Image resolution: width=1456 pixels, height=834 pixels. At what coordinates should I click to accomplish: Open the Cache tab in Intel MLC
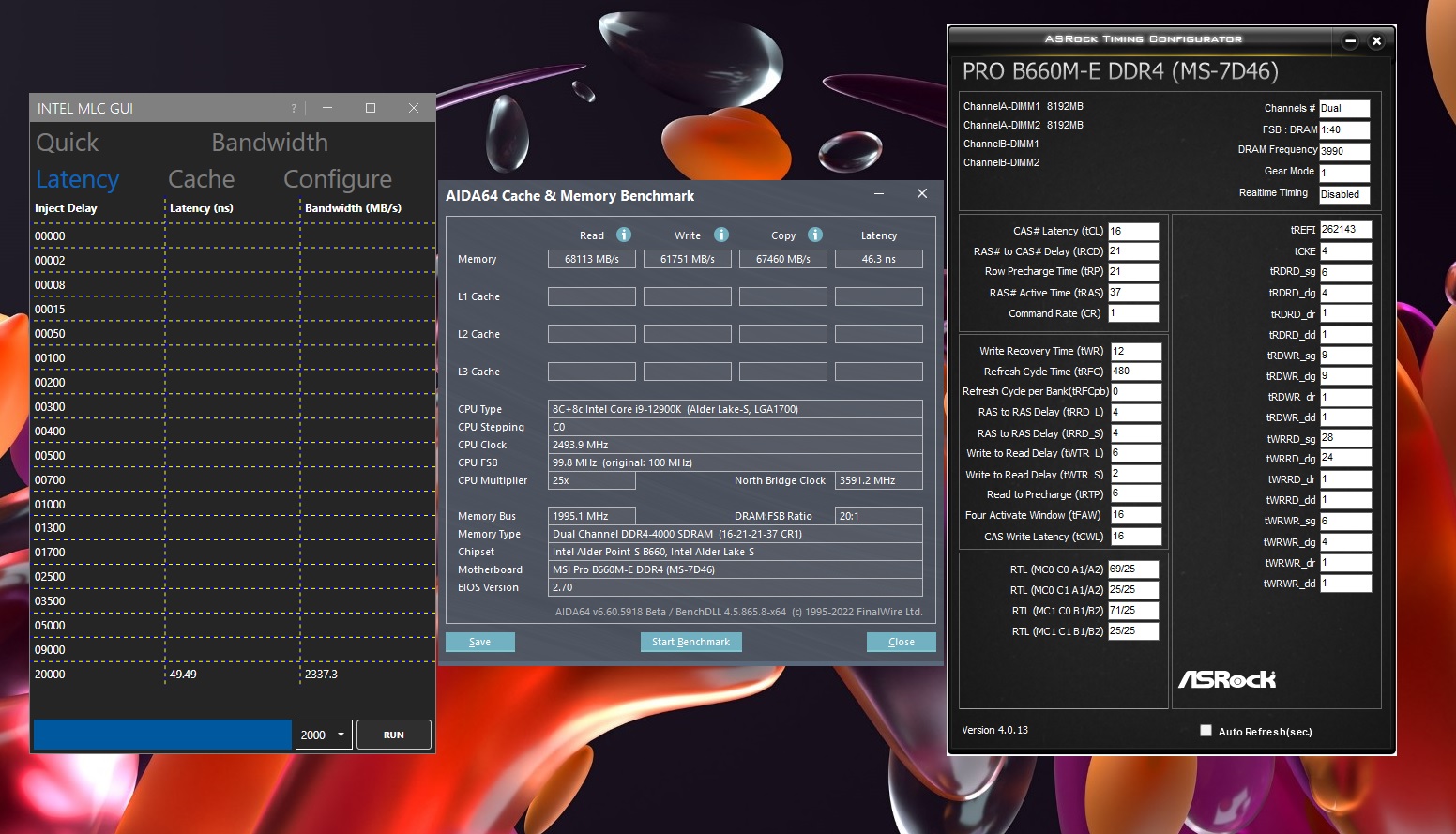[201, 179]
